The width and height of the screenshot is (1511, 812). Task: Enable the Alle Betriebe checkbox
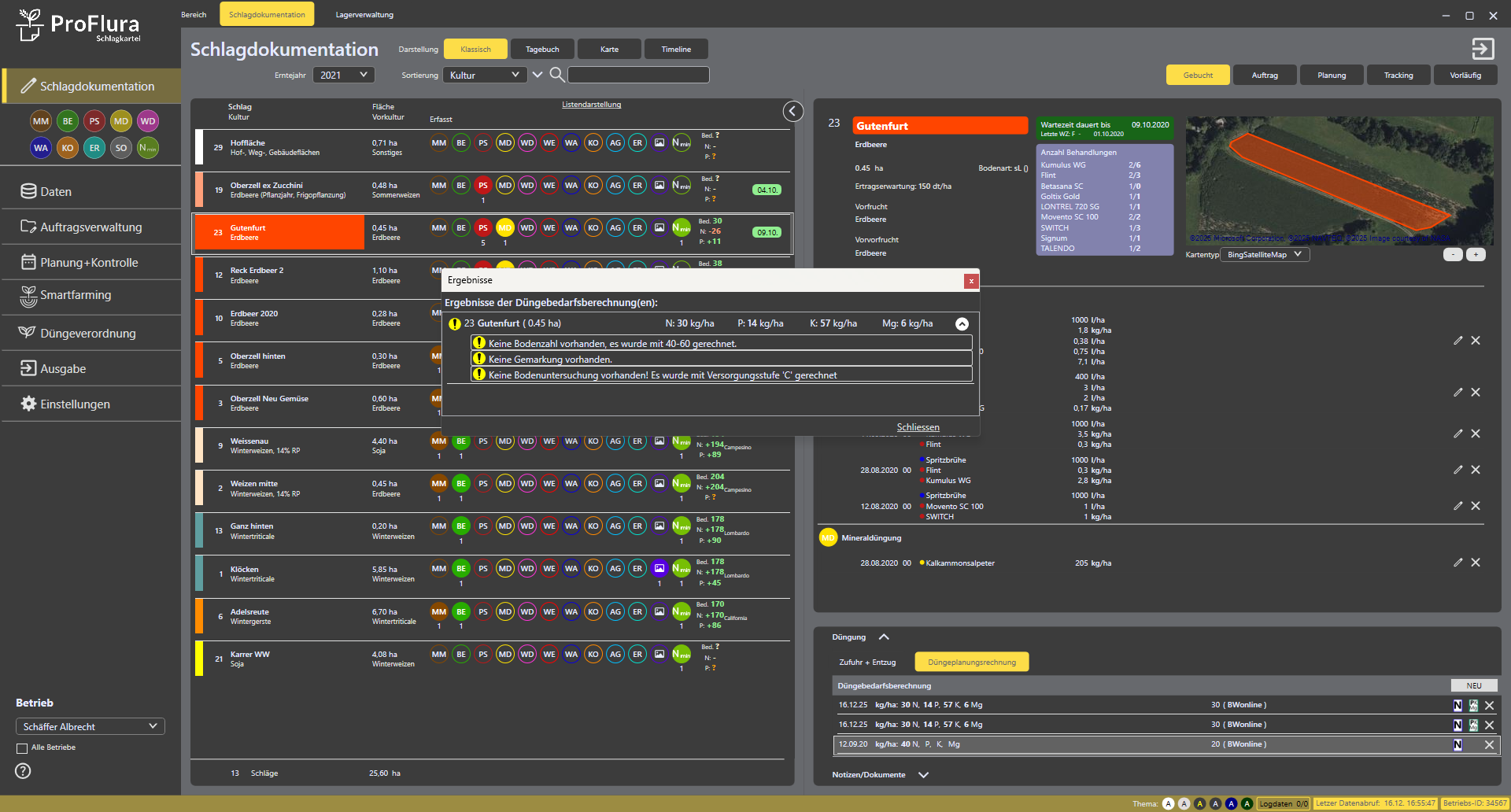click(x=22, y=748)
